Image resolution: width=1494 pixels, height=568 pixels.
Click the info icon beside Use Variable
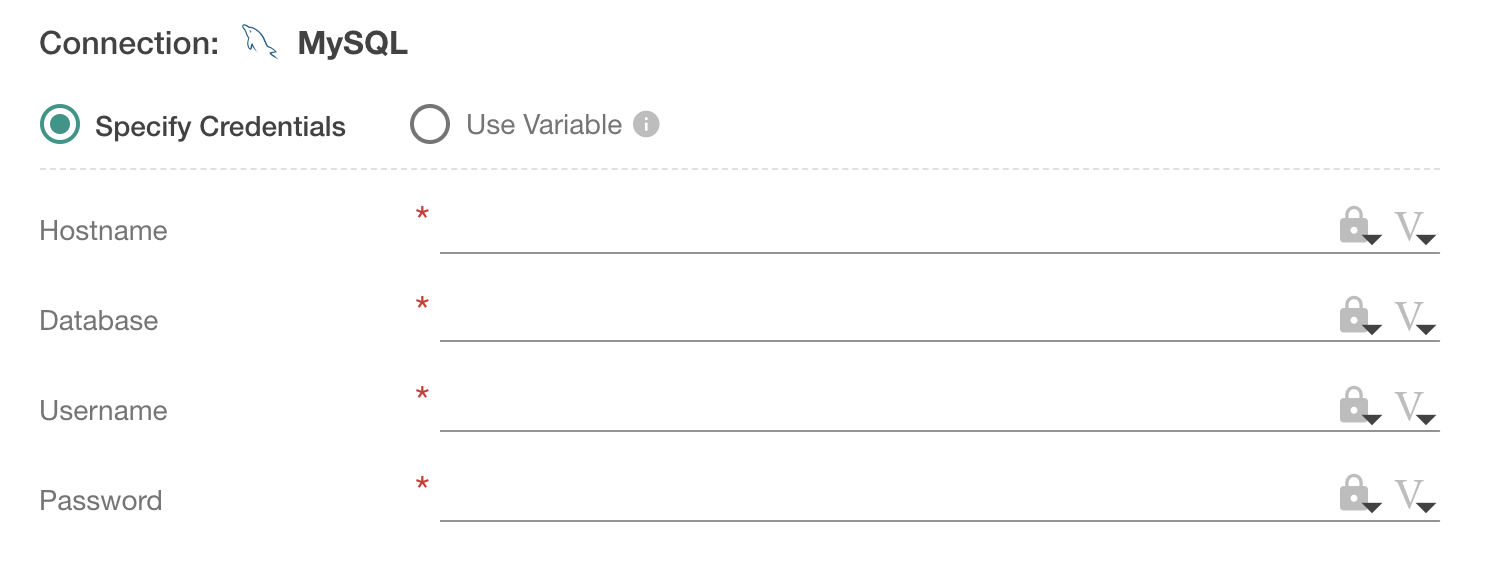click(x=646, y=125)
